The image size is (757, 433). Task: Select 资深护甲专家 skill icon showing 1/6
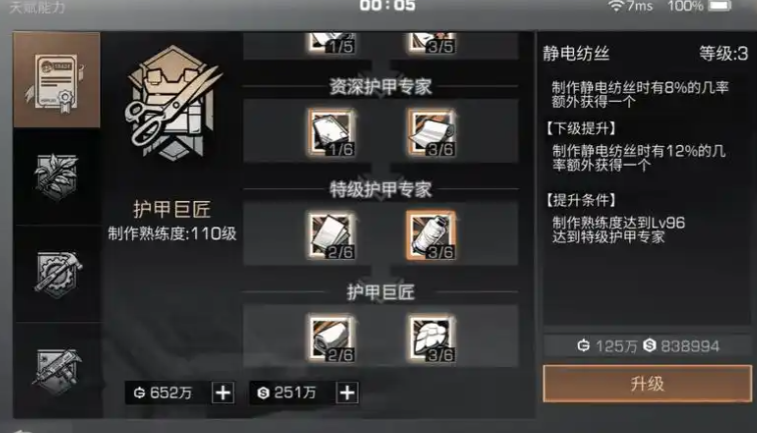click(331, 134)
